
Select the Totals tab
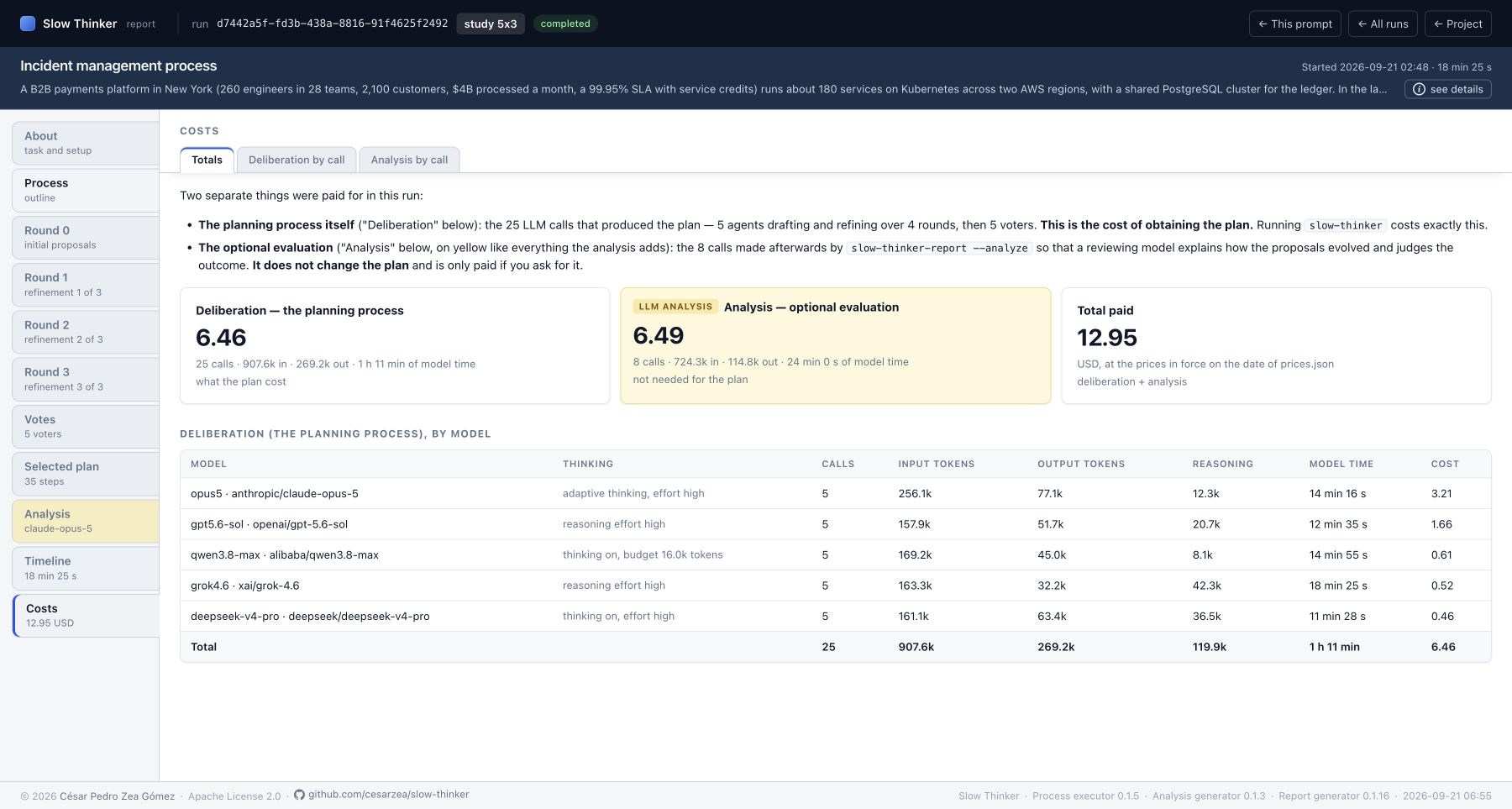pyautogui.click(x=207, y=160)
